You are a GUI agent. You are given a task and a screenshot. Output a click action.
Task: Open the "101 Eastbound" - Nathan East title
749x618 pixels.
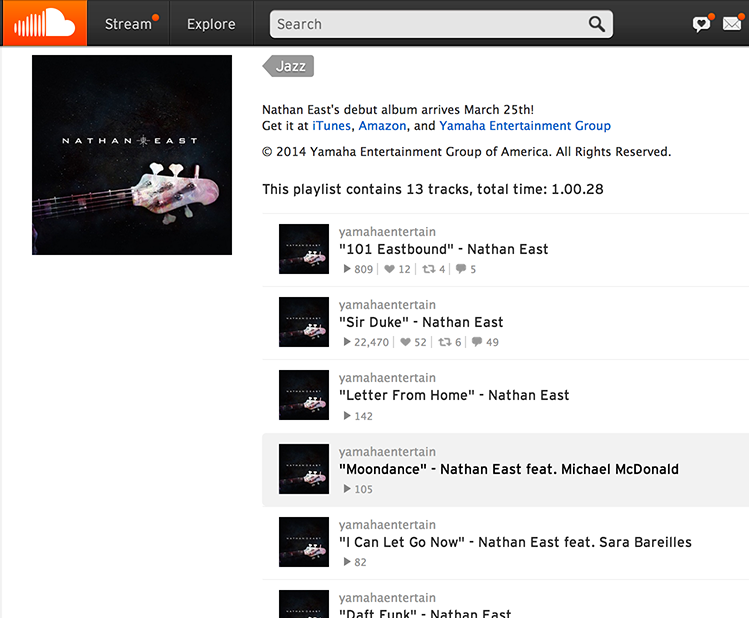(443, 249)
